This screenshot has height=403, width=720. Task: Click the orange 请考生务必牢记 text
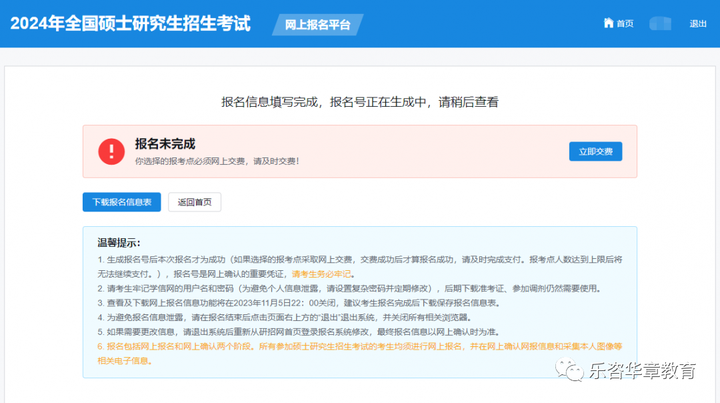(322, 273)
